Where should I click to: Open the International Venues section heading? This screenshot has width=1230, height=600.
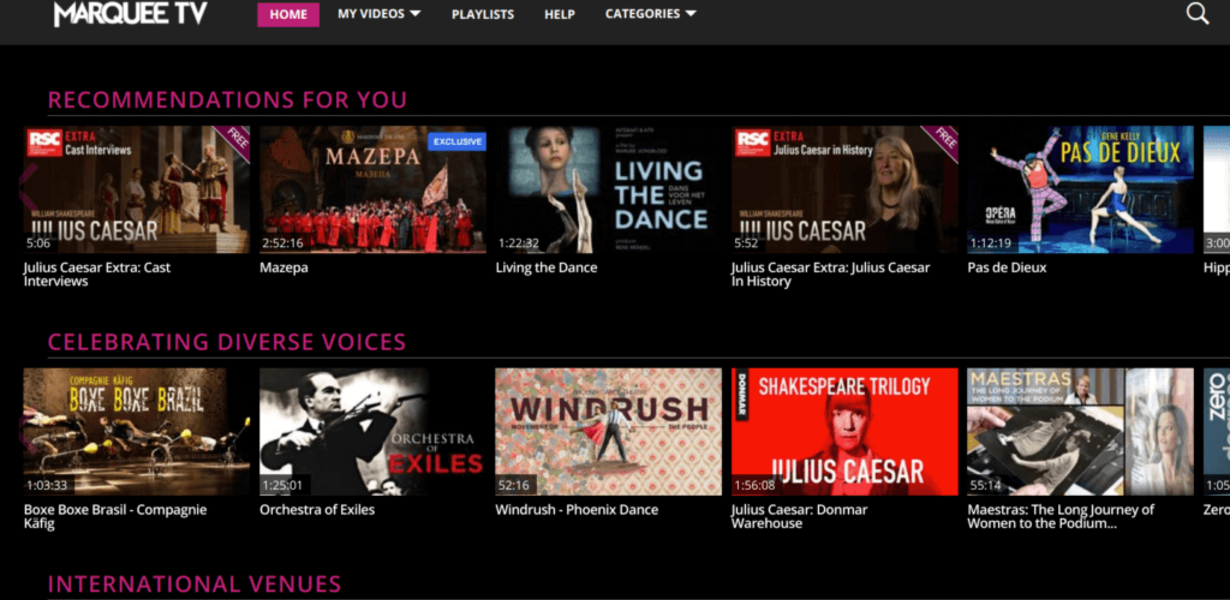[x=195, y=584]
